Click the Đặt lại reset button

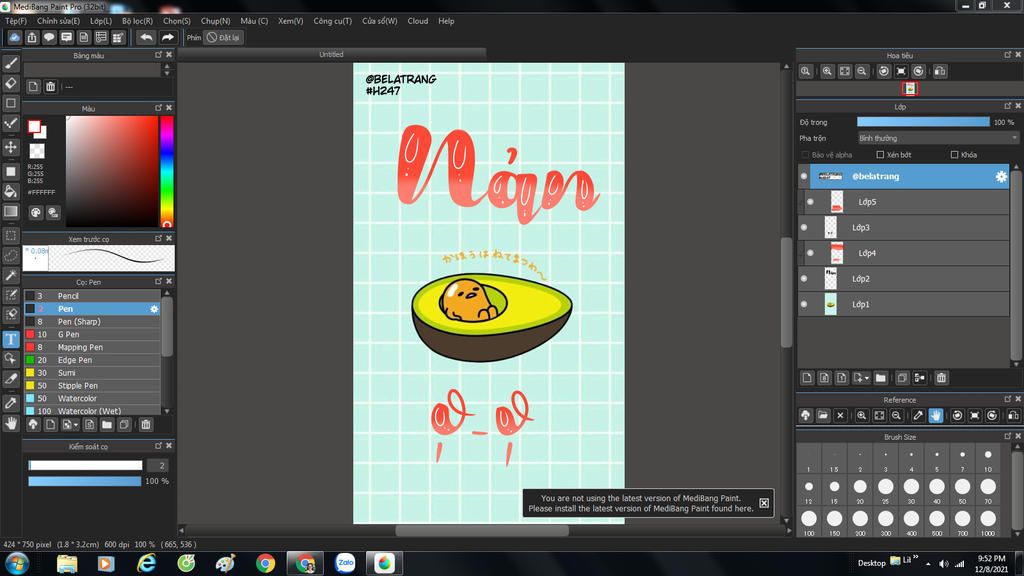(223, 37)
